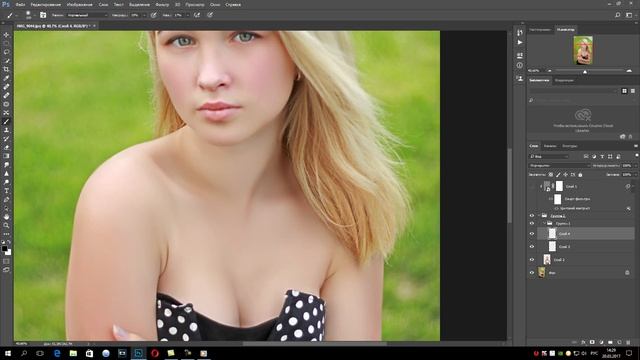Image resolution: width=640 pixels, height=360 pixels.
Task: Toggle visibility of Группа 1
Action: click(532, 223)
